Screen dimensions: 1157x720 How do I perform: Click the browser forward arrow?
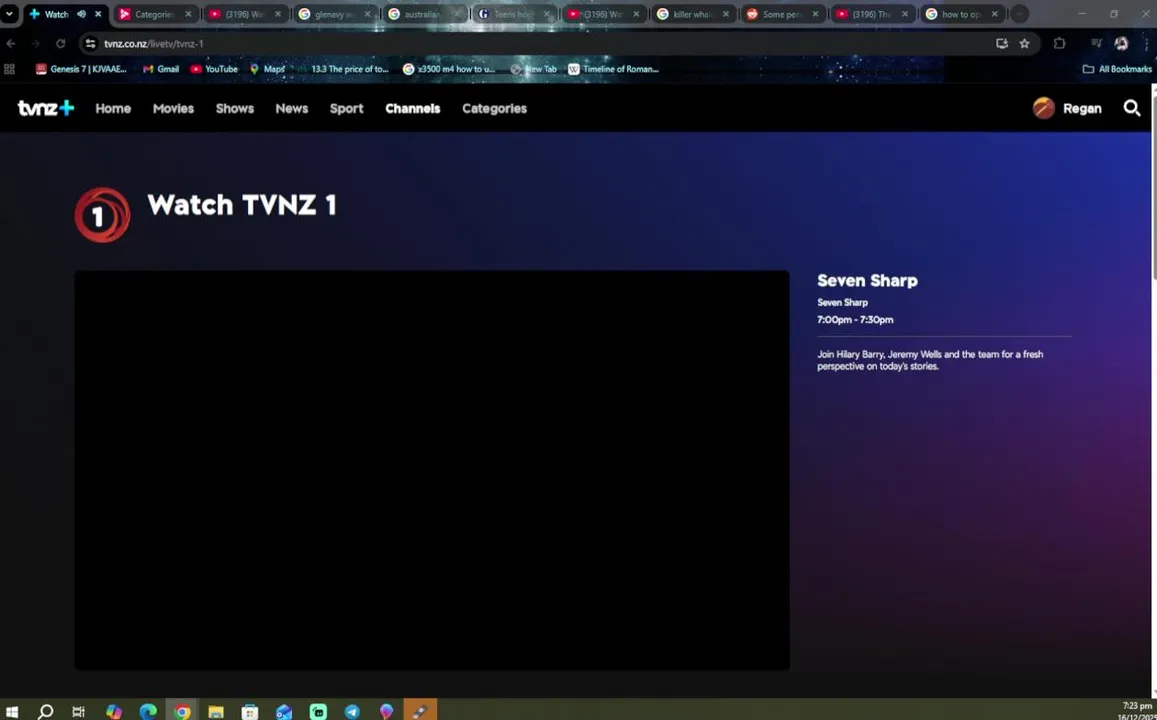(x=35, y=44)
